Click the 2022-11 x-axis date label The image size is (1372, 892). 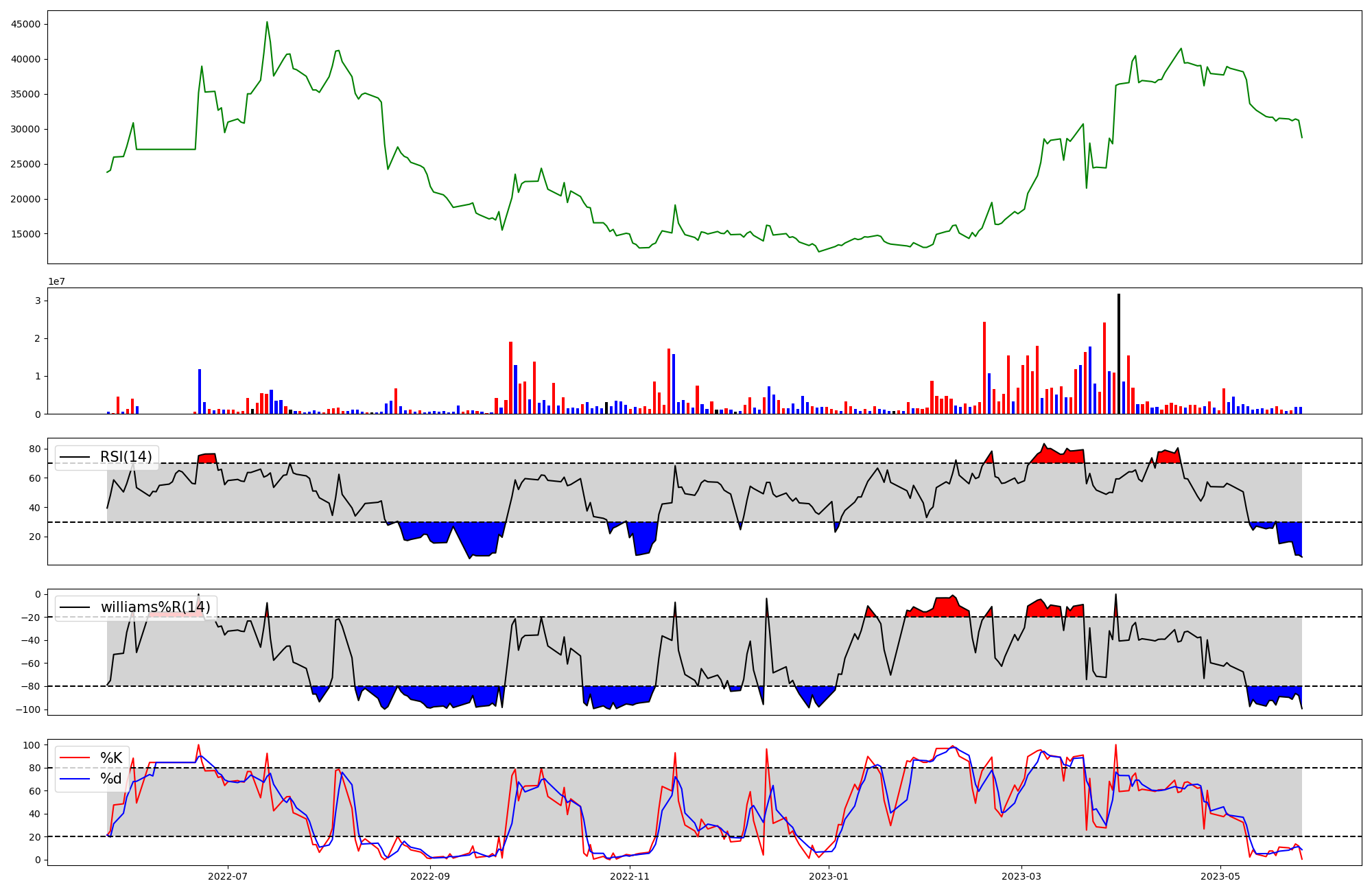(x=629, y=876)
